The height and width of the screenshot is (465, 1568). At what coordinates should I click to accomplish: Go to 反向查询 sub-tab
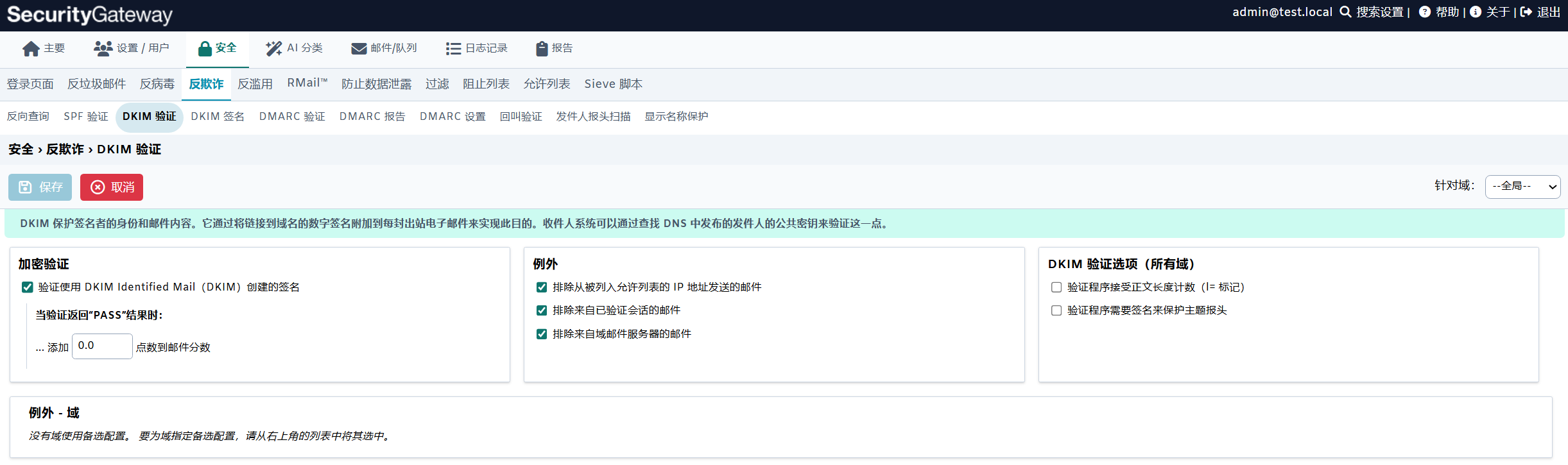point(28,117)
